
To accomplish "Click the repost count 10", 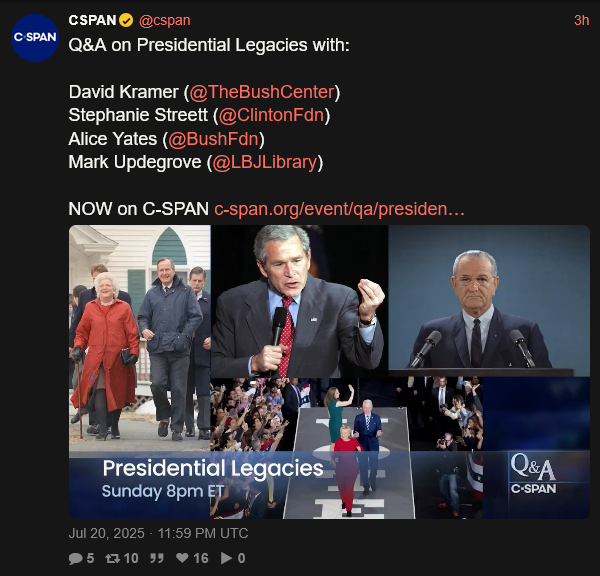I will tap(131, 558).
